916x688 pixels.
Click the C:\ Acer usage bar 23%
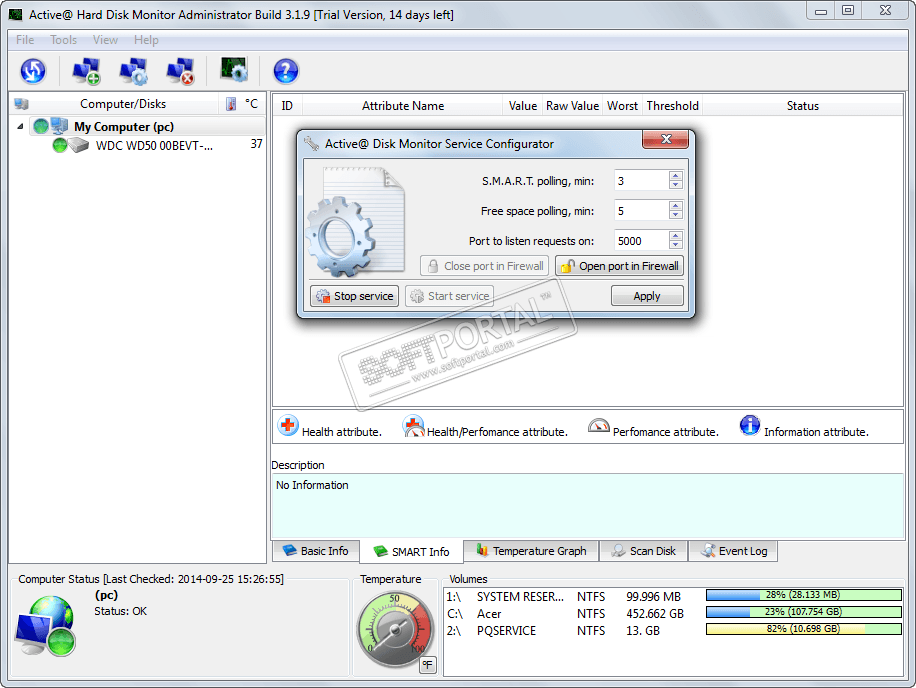(x=804, y=612)
